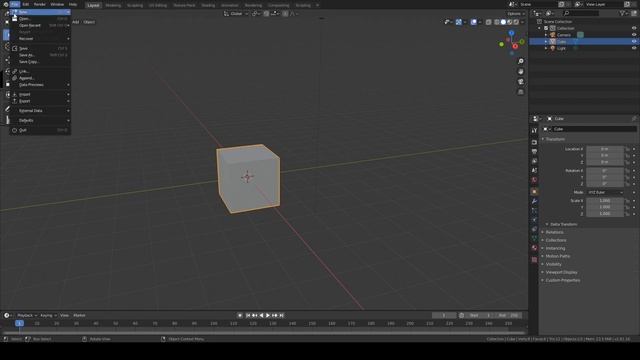Open the View Layer properties tab icon
Image resolution: width=640 pixels, height=360 pixels.
pyautogui.click(x=534, y=161)
